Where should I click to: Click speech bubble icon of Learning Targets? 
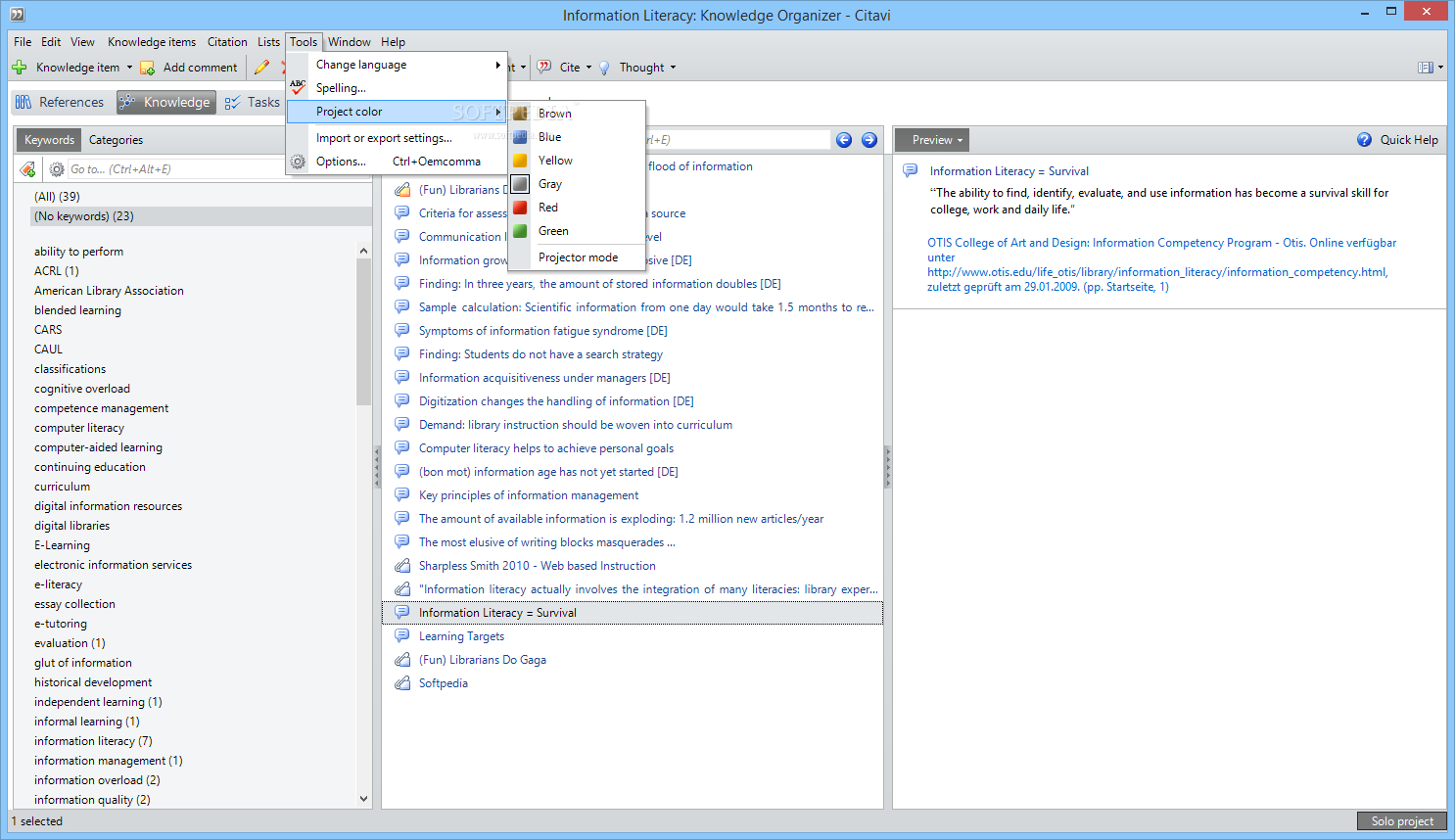pos(401,635)
